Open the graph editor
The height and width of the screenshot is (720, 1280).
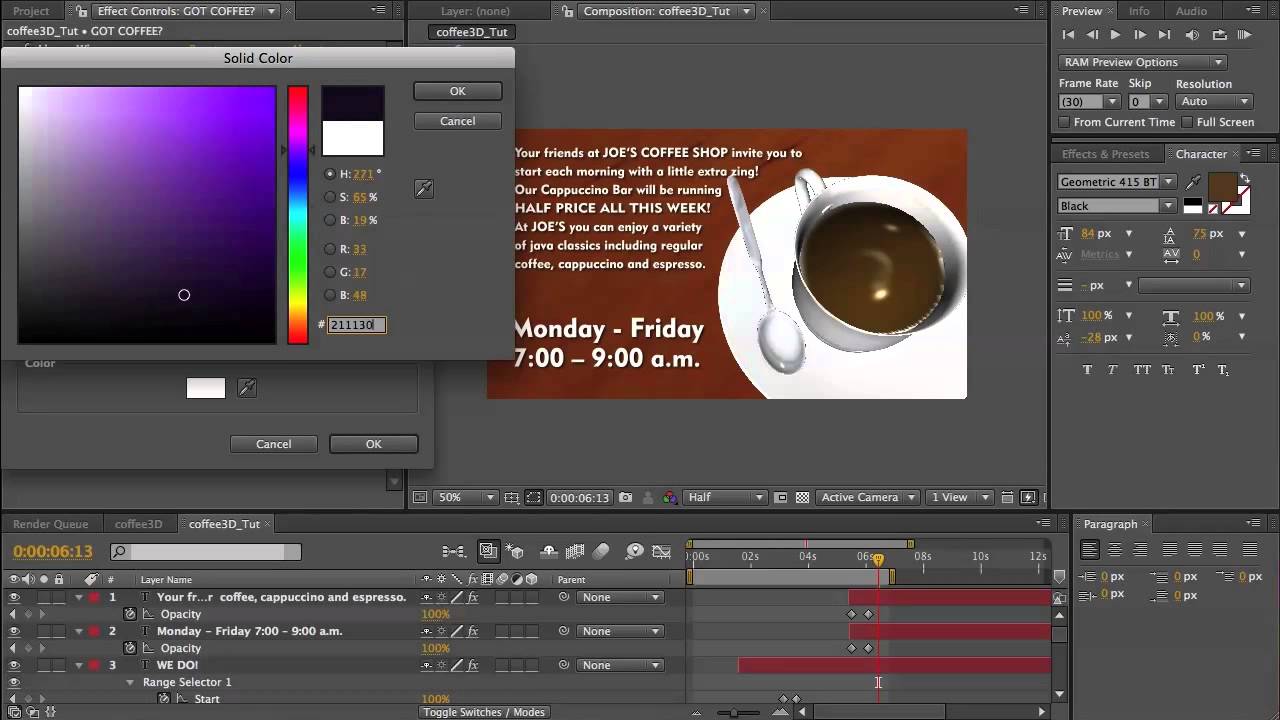coord(661,551)
